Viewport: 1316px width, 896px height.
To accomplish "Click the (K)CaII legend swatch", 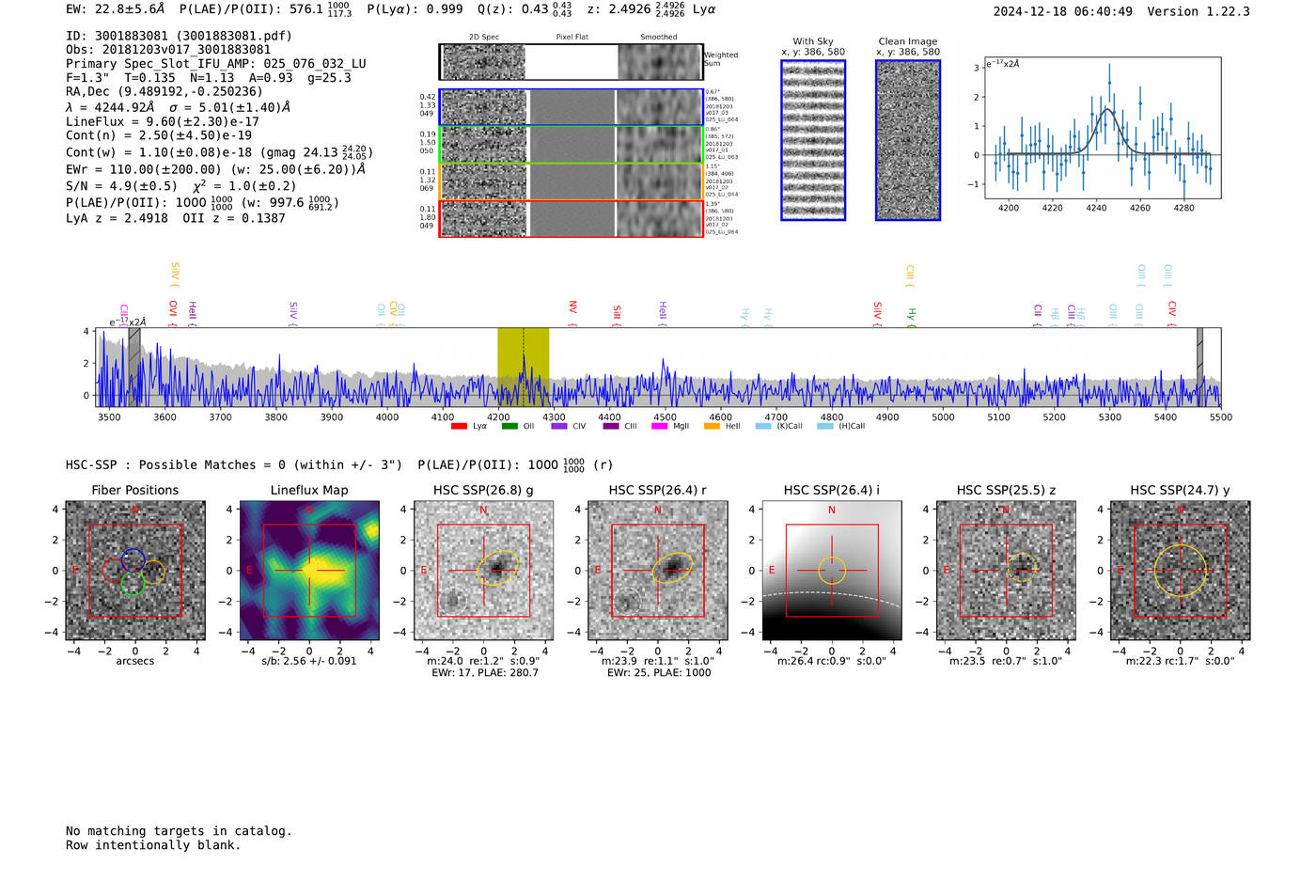I will click(762, 426).
